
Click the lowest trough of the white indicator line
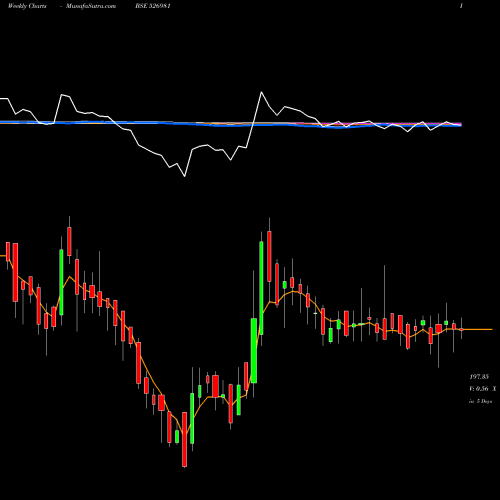tap(185, 176)
